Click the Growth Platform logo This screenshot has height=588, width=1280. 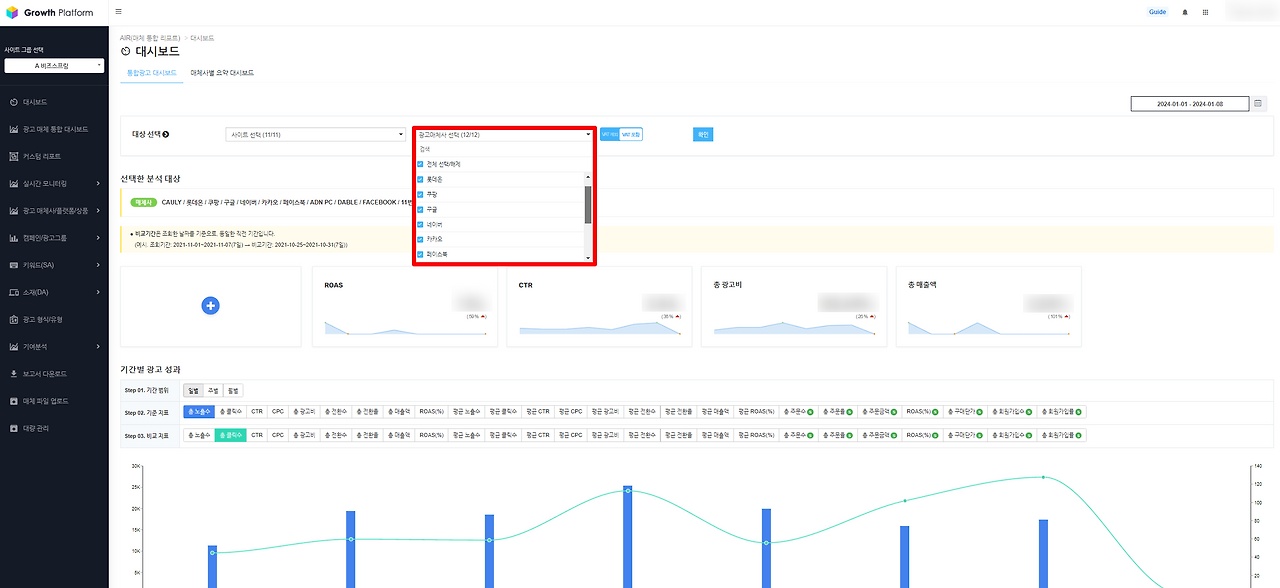click(48, 13)
